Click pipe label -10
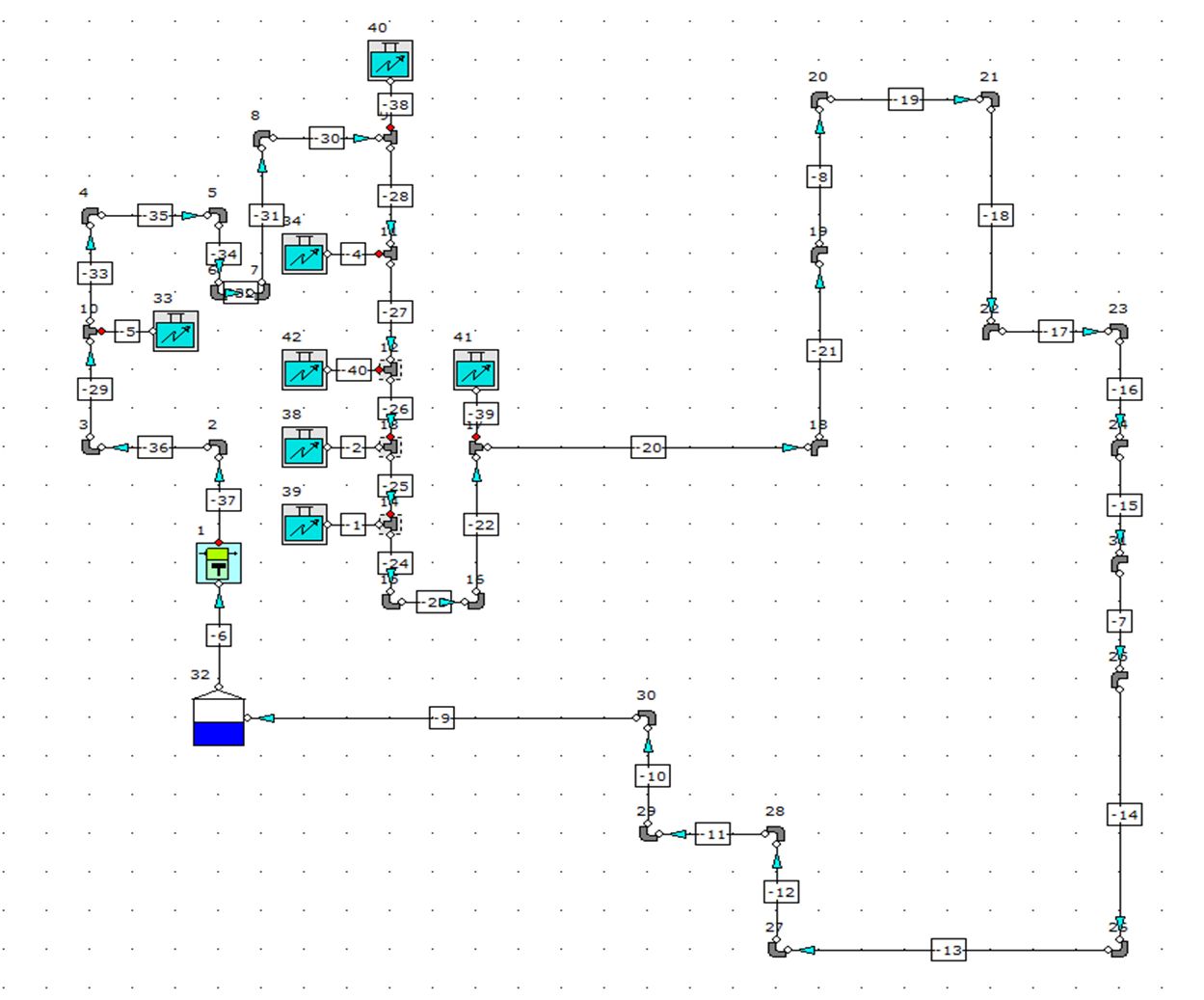1204x1000 pixels. tap(653, 775)
